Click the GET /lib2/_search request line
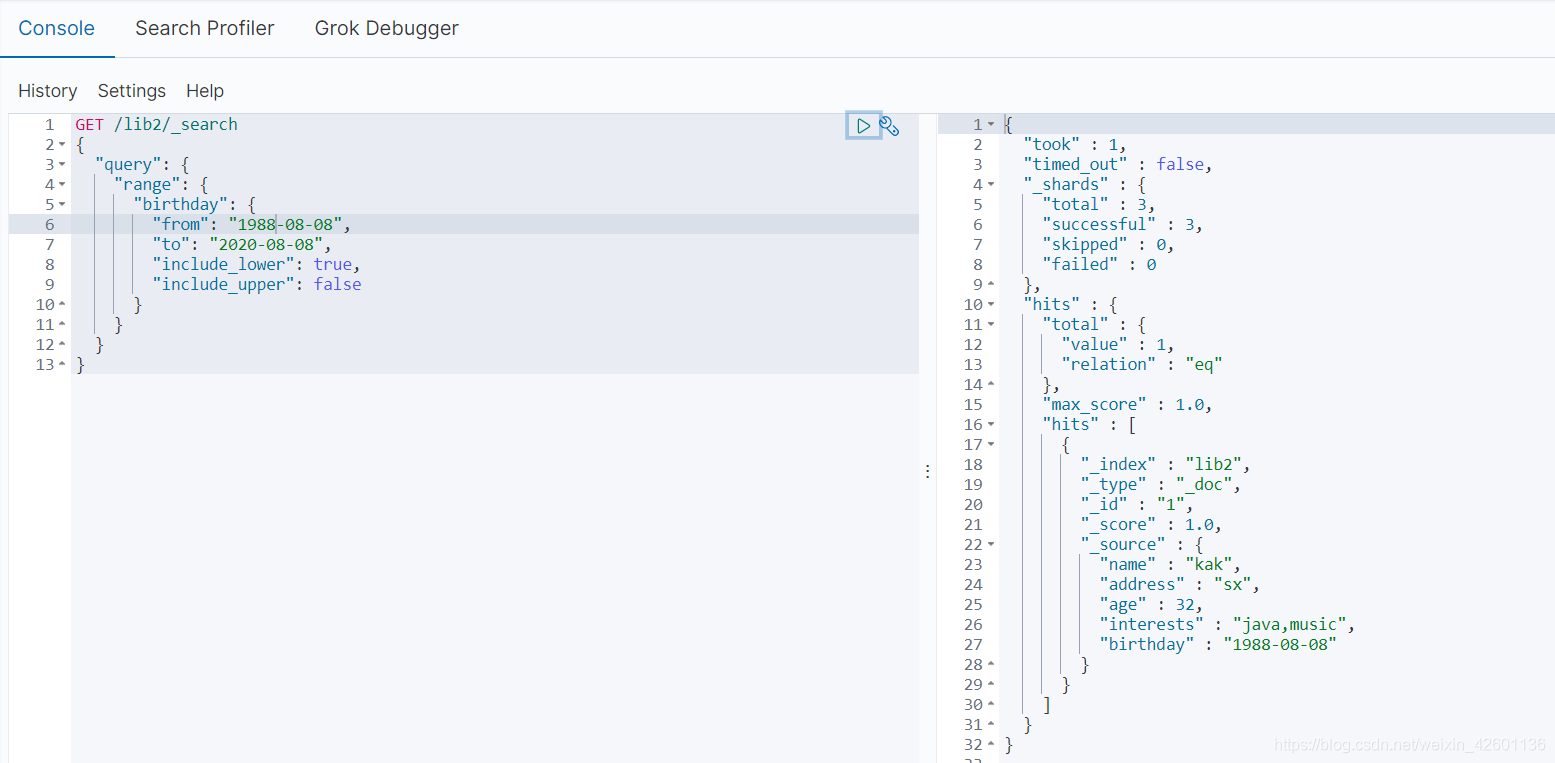1555x763 pixels. pos(157,124)
